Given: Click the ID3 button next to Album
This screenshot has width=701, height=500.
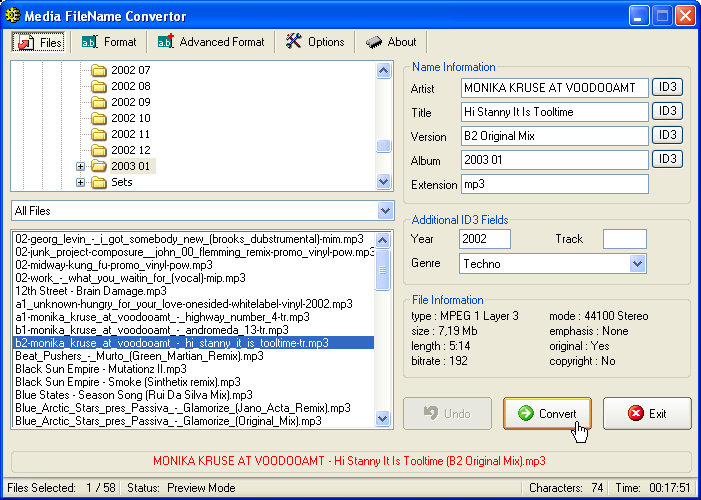Looking at the screenshot, I should (x=667, y=159).
